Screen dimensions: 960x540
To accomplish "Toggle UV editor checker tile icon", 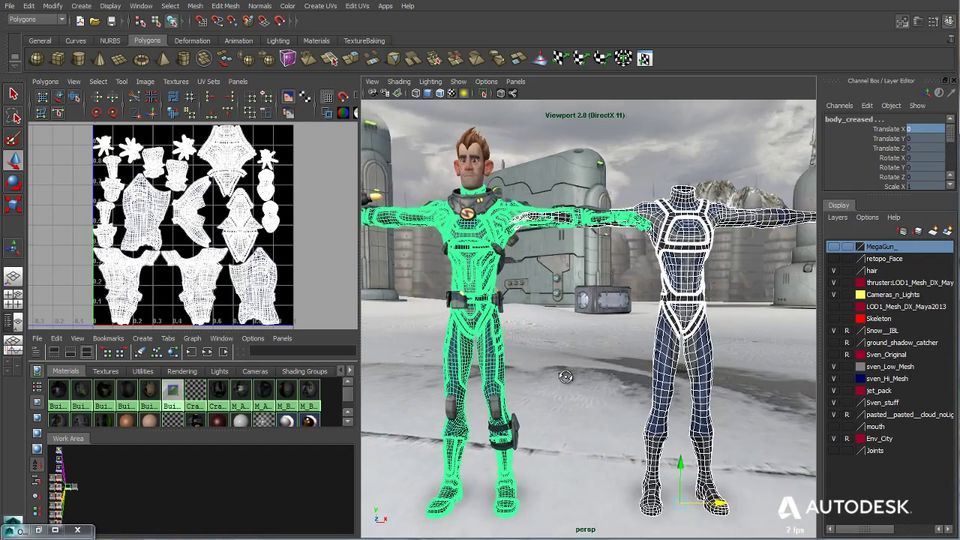I will coord(305,97).
